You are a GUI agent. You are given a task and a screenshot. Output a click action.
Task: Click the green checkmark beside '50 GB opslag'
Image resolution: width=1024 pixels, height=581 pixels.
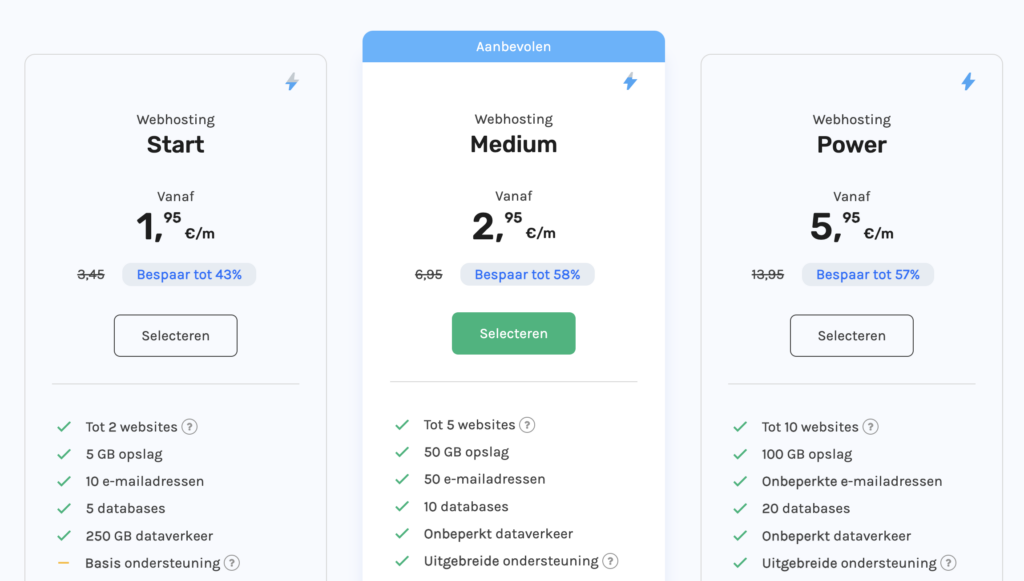pyautogui.click(x=402, y=452)
